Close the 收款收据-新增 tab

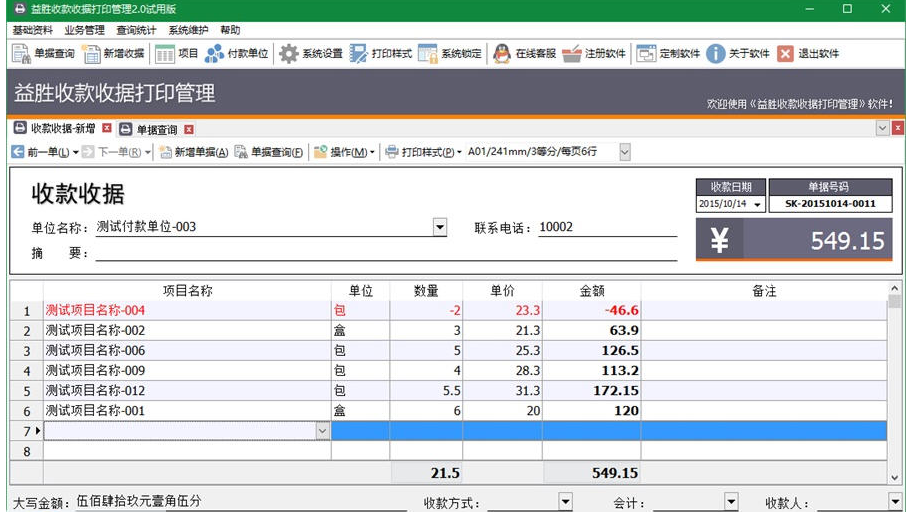click(106, 129)
